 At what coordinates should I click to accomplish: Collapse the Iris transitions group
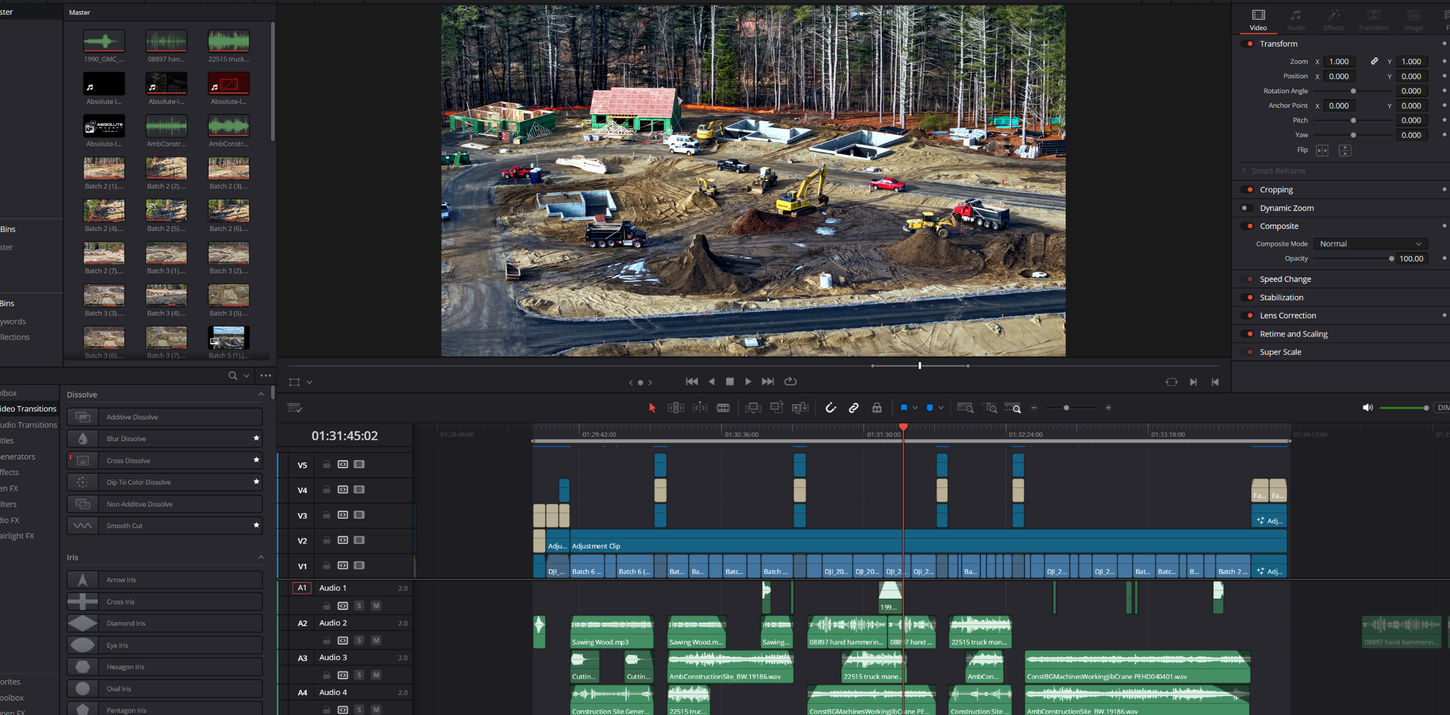[261, 557]
